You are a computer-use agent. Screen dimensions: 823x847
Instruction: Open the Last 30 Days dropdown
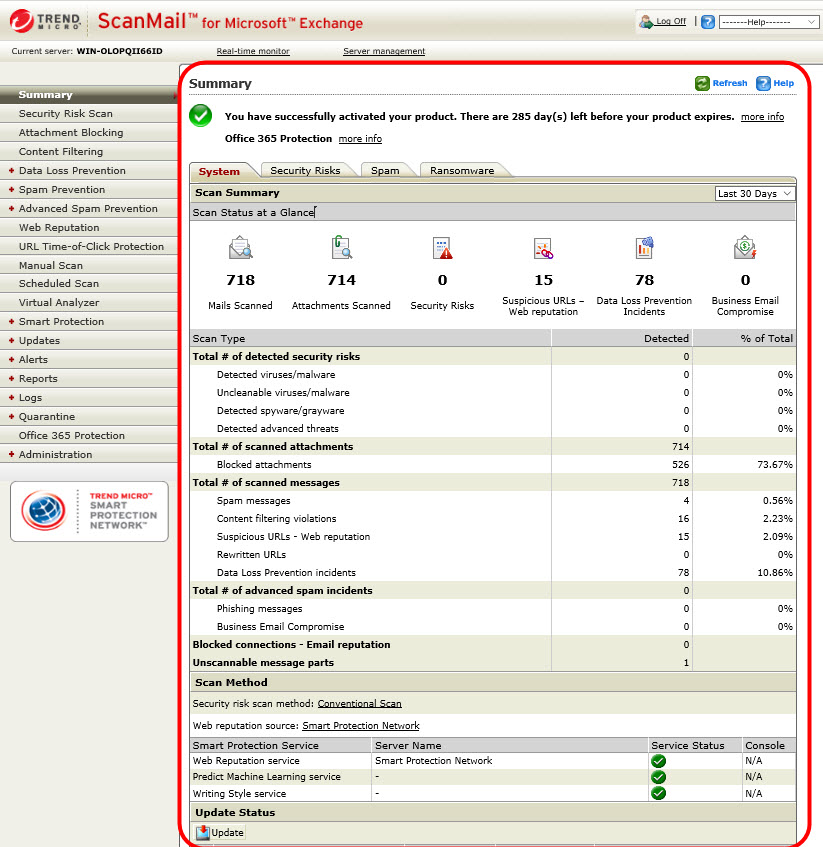point(755,193)
